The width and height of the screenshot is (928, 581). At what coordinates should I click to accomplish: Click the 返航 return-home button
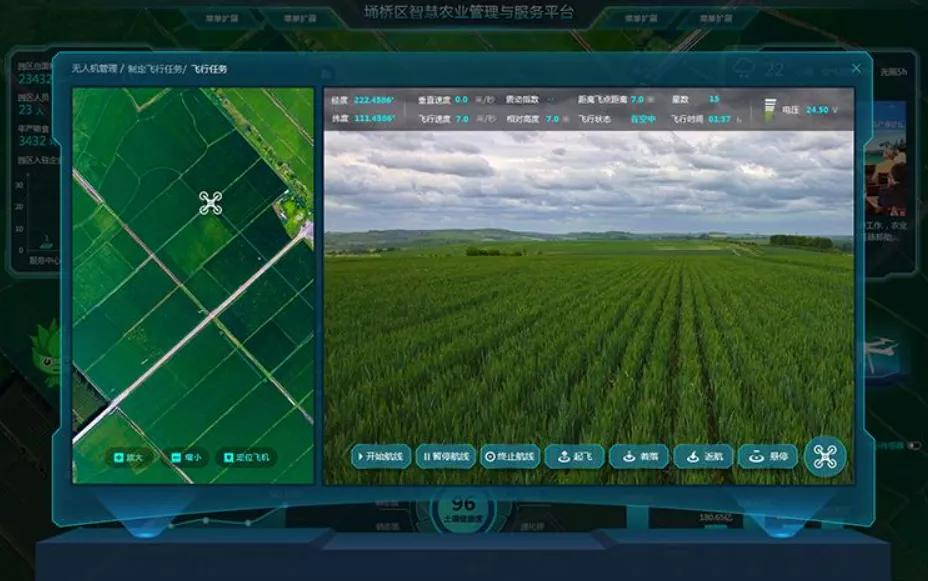pyautogui.click(x=703, y=456)
